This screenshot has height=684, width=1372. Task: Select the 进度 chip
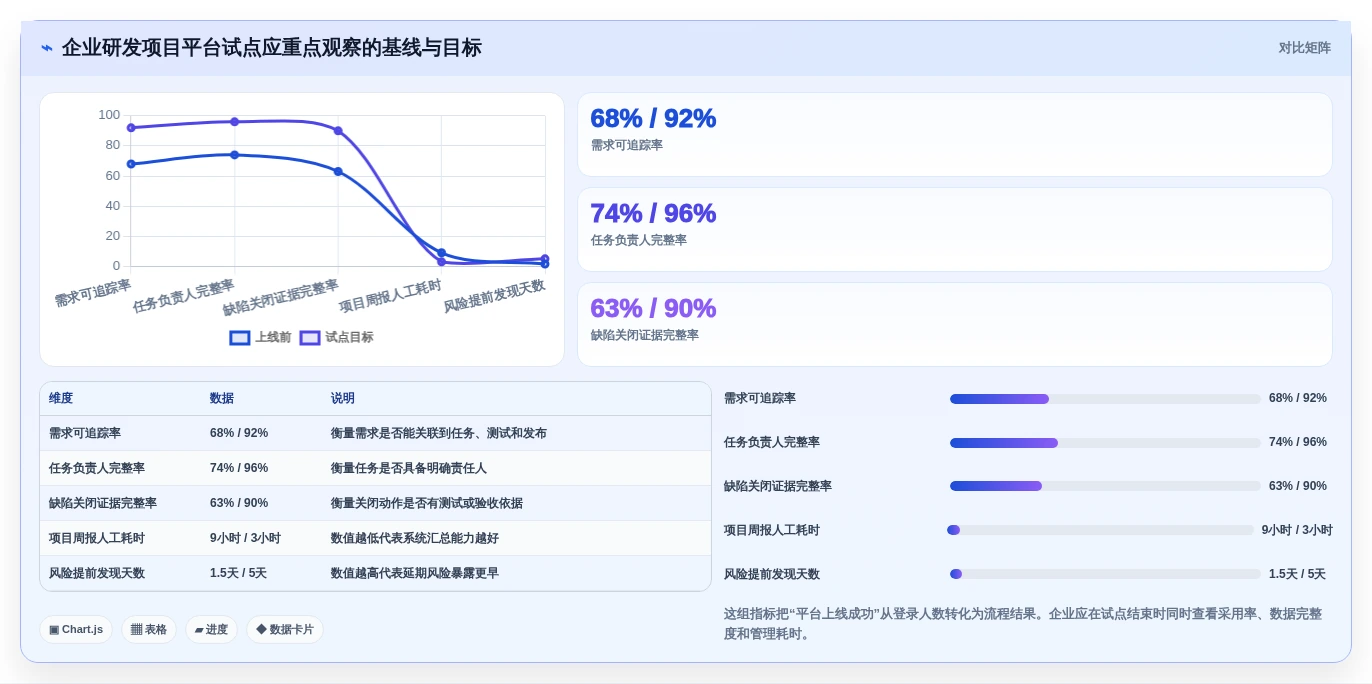tap(211, 630)
